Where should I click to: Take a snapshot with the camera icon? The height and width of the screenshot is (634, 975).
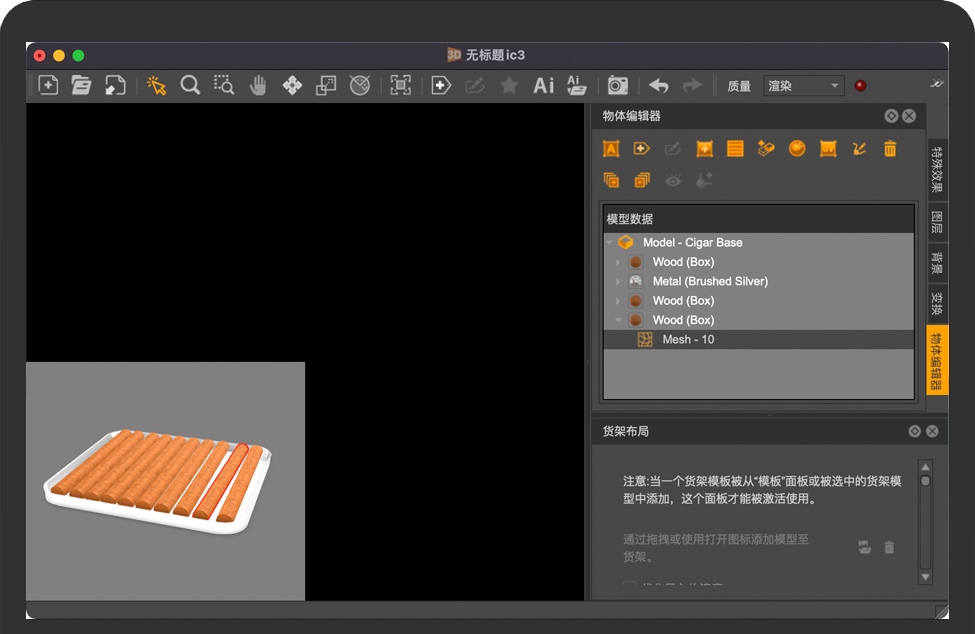tap(619, 86)
